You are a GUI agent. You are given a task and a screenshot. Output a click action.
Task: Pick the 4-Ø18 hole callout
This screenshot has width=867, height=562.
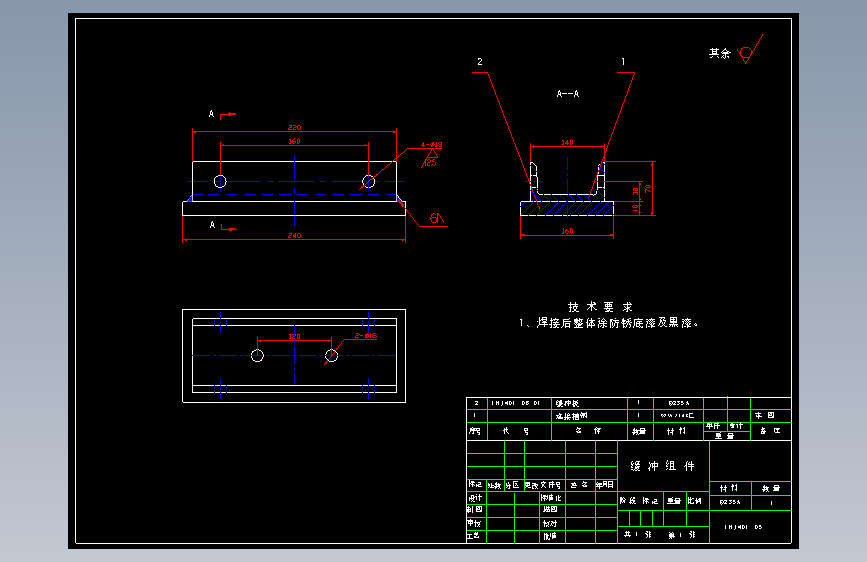click(431, 145)
